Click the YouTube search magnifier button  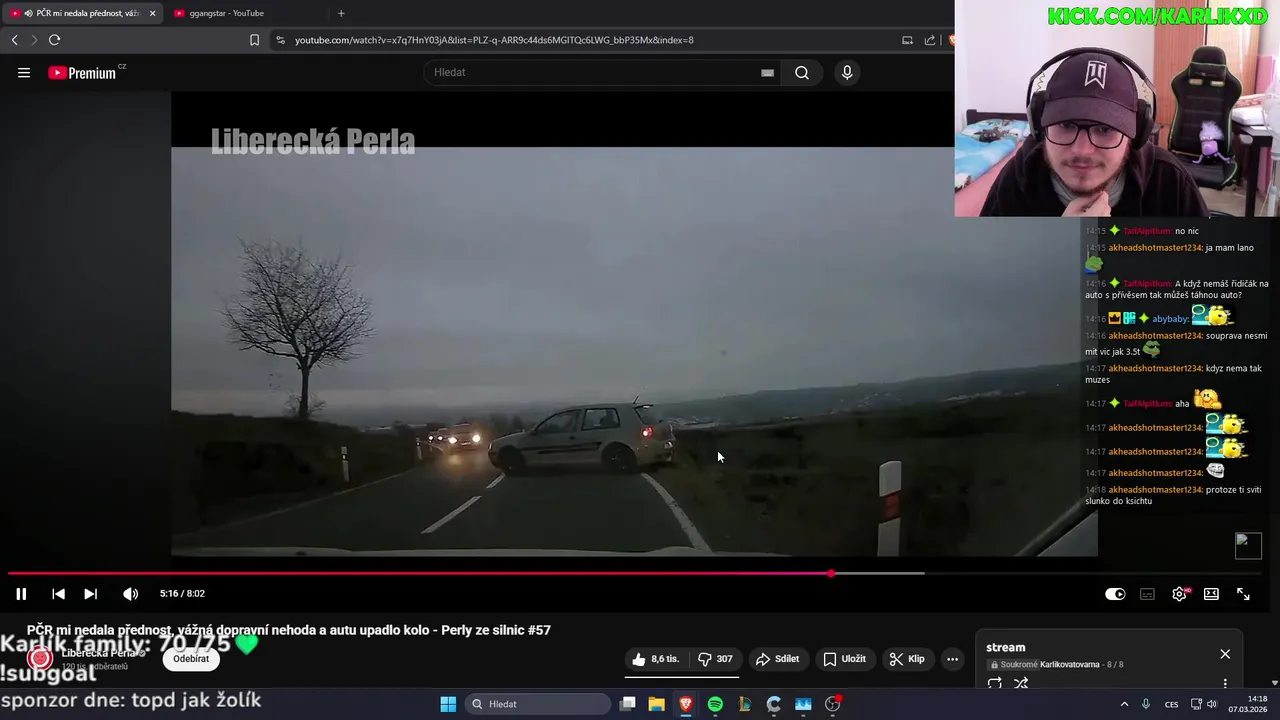802,73
